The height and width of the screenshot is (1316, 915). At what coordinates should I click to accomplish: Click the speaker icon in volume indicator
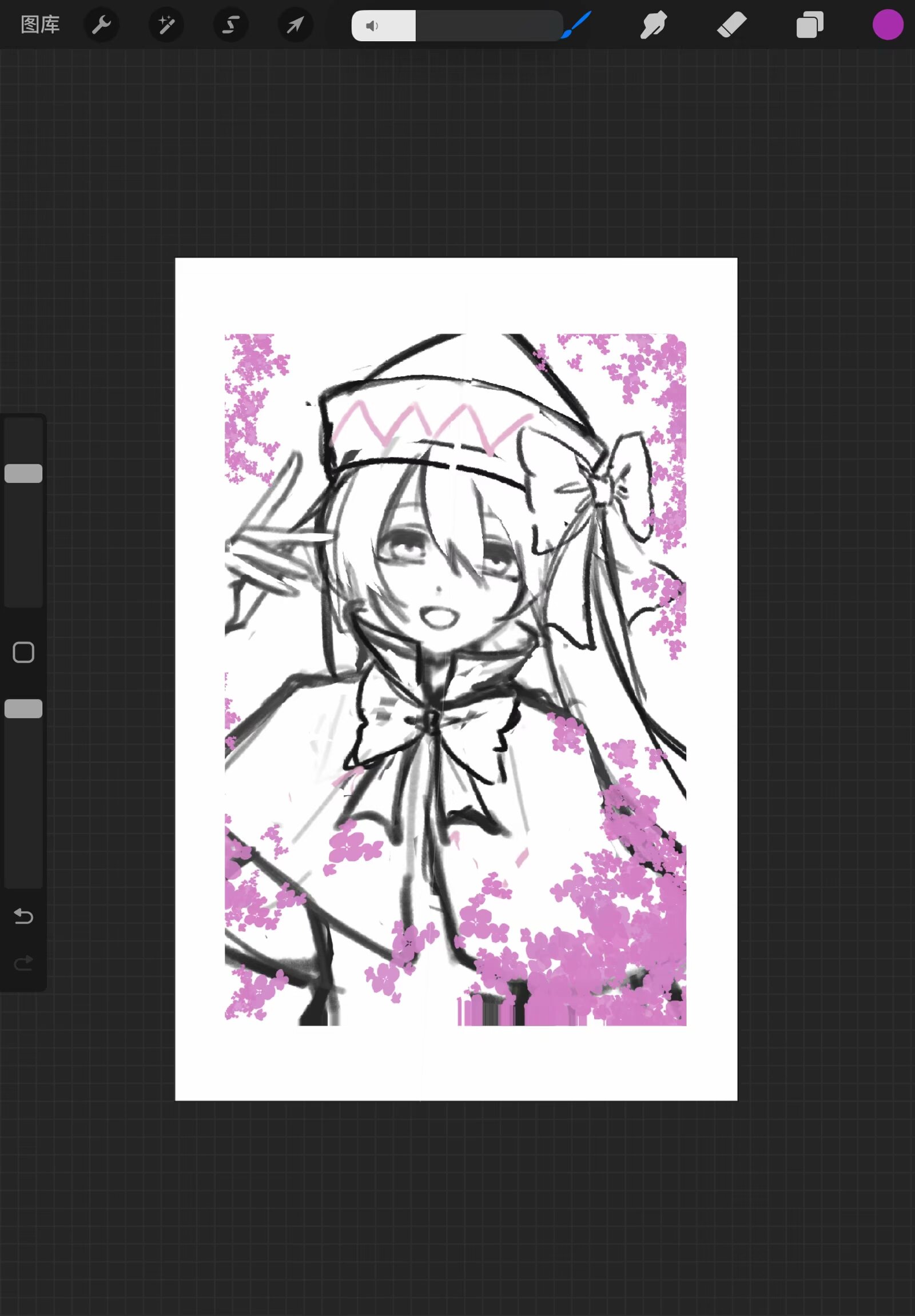(x=372, y=26)
